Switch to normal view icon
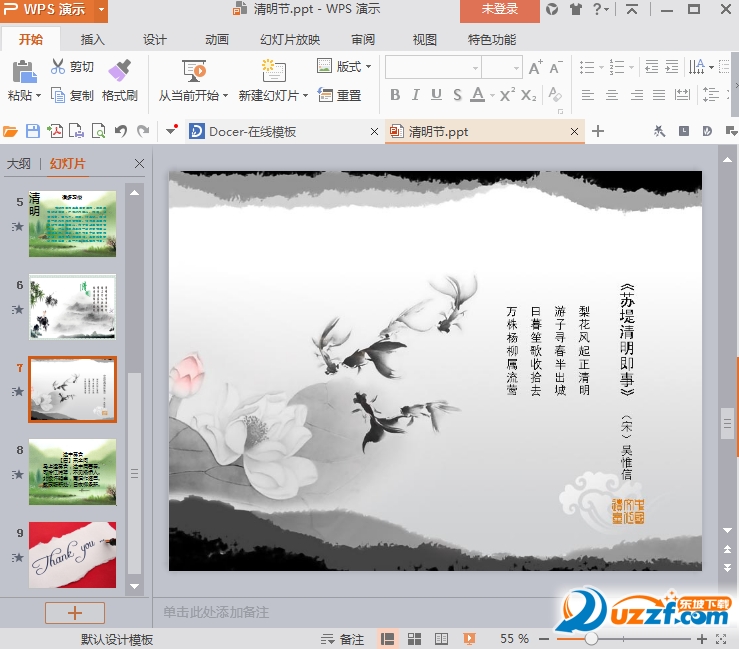Viewport: 739px width, 649px height. point(387,639)
